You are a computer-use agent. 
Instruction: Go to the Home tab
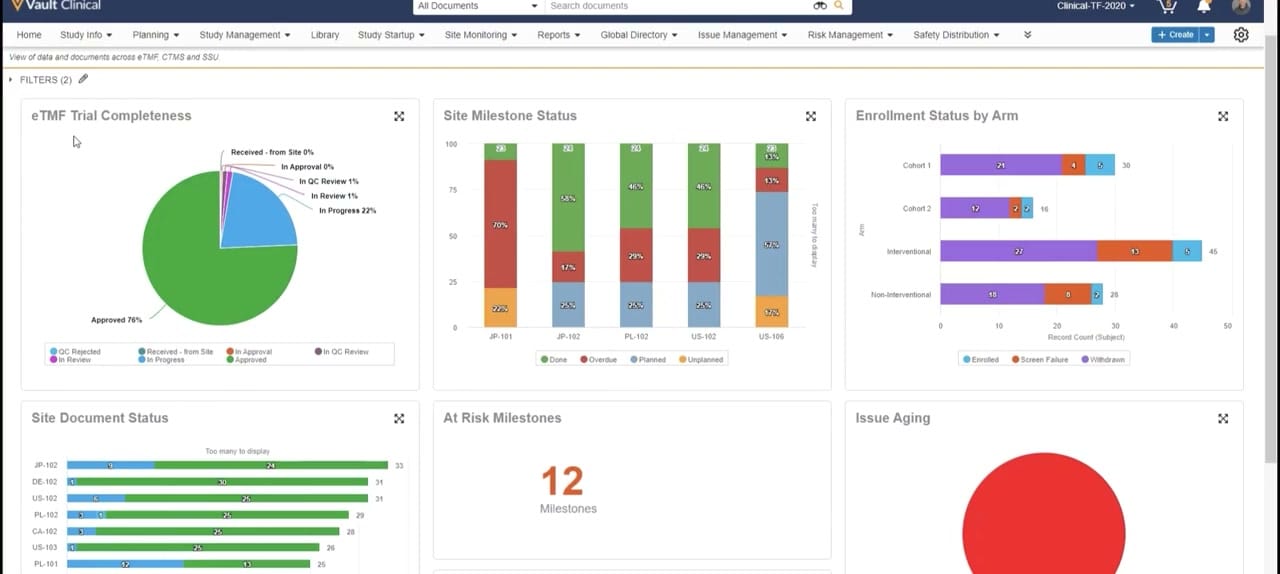click(29, 35)
